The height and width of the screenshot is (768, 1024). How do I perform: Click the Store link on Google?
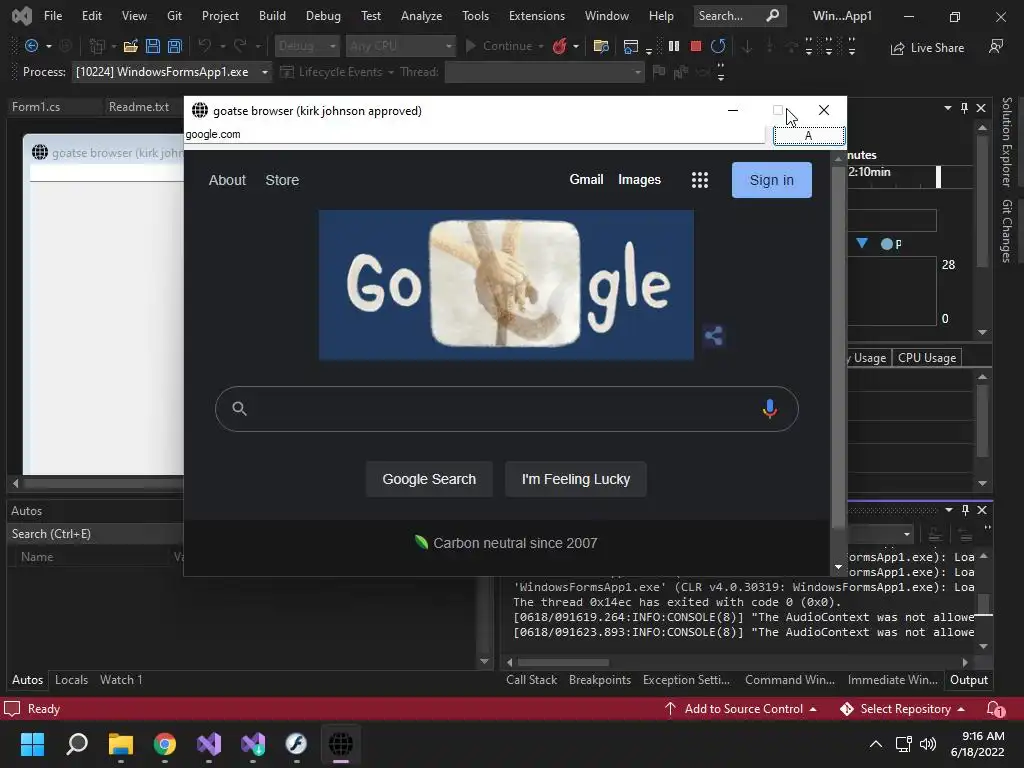(x=282, y=180)
